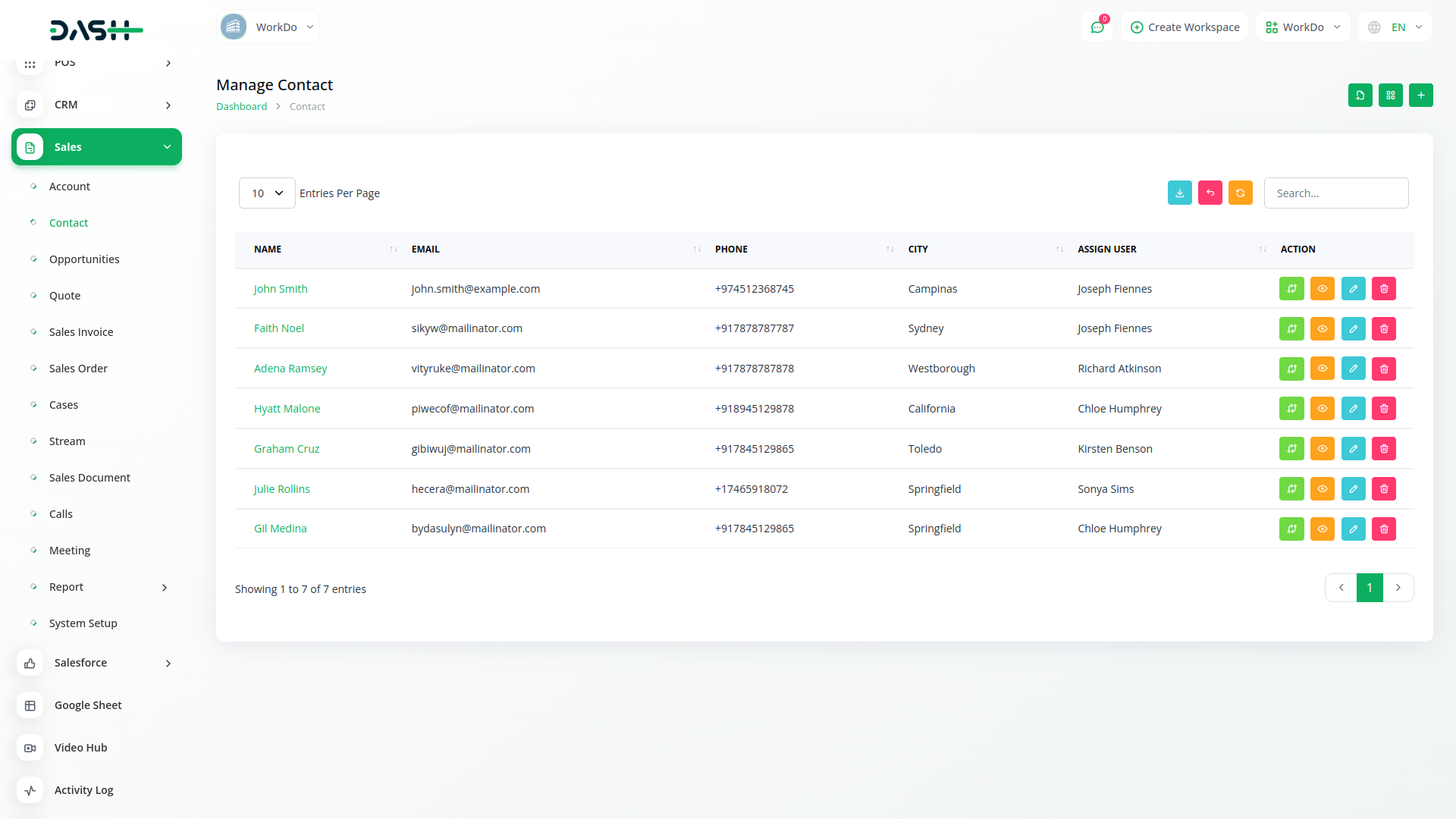
Task: Open the chat messages notification icon
Action: click(x=1097, y=27)
